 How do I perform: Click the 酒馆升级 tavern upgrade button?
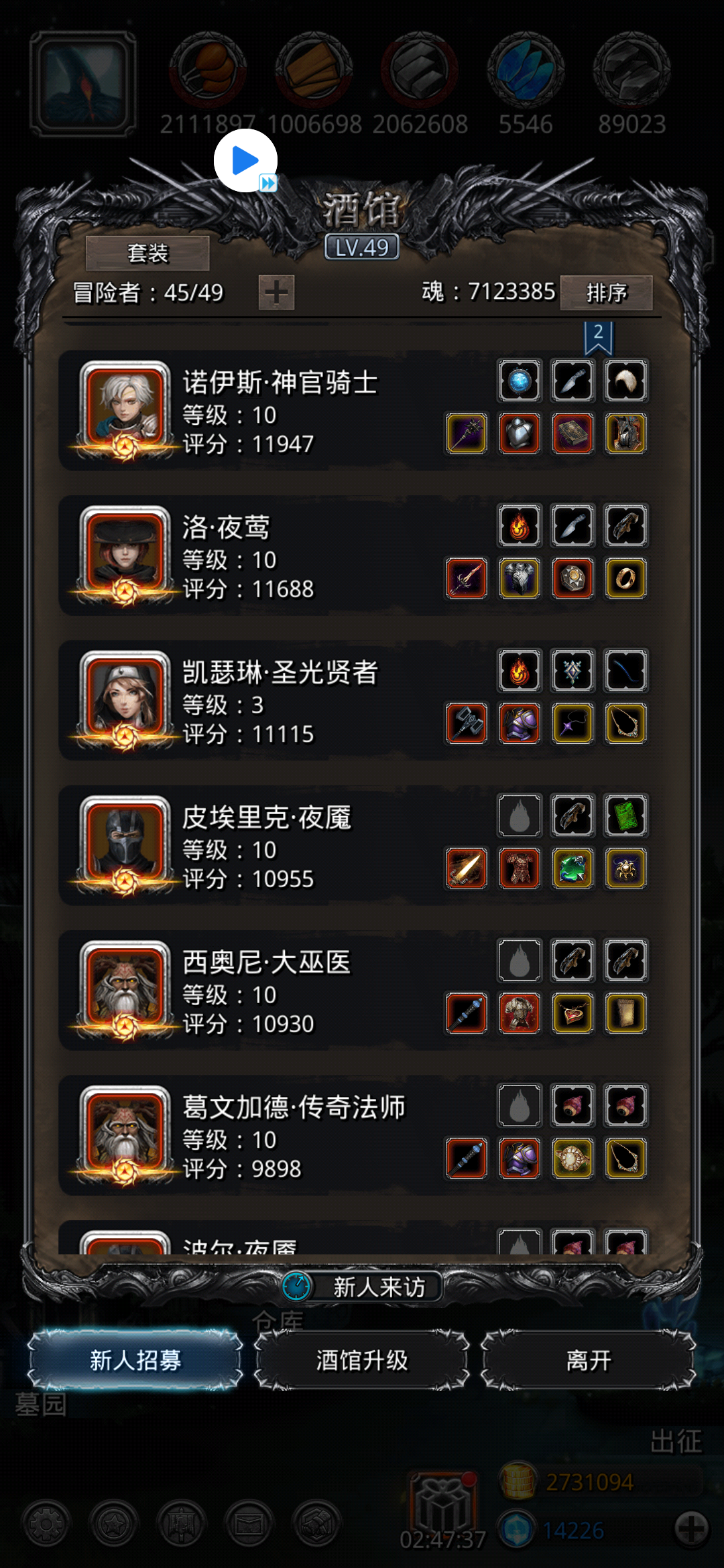(x=362, y=1360)
